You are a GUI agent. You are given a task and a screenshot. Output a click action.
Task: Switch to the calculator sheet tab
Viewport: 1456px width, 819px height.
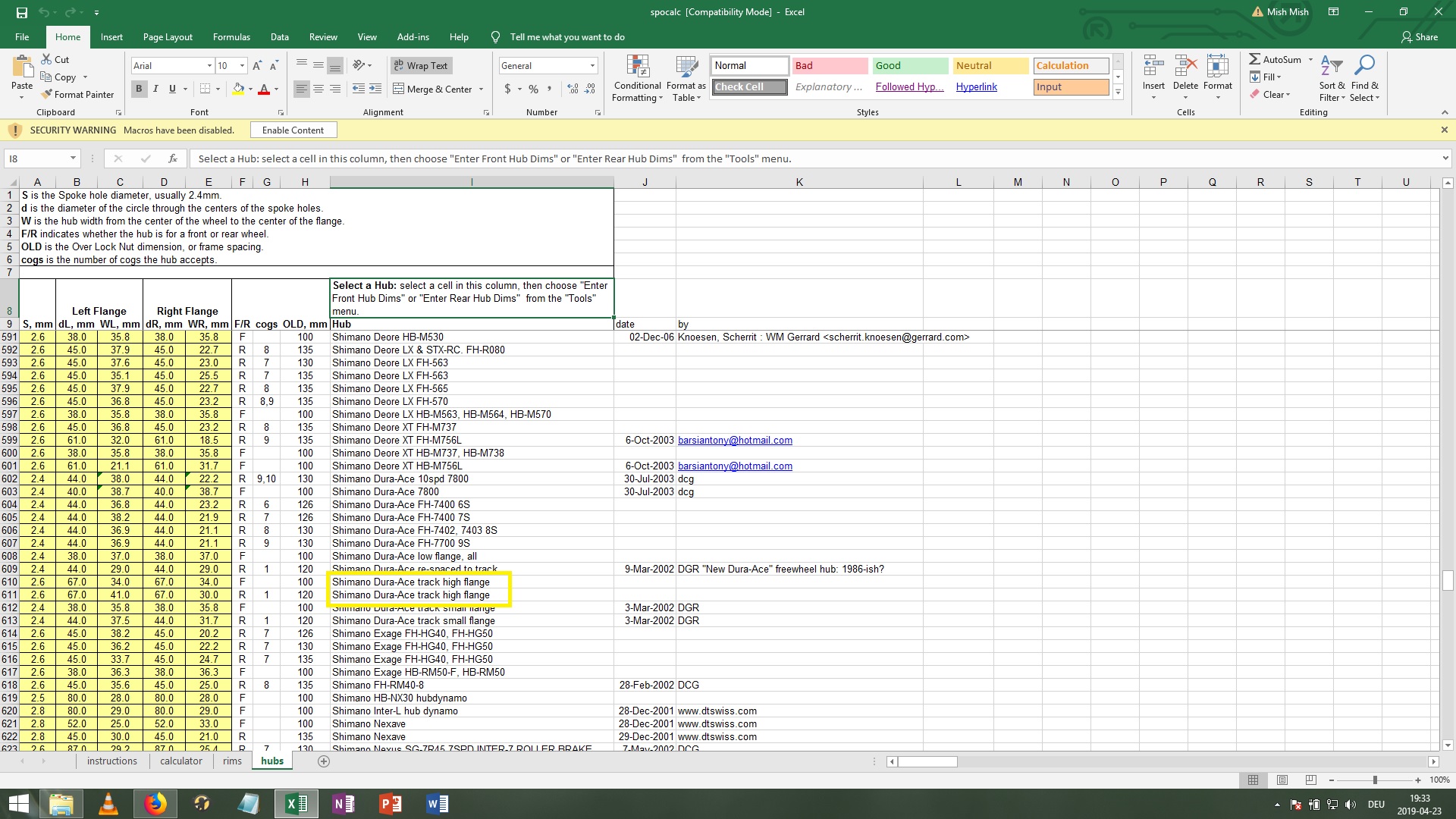coord(181,761)
